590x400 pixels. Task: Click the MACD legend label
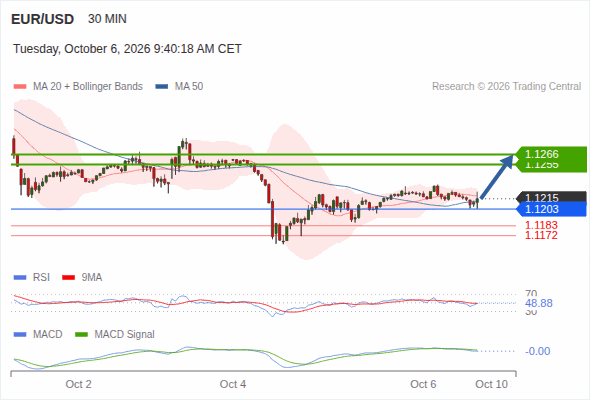[x=48, y=334]
